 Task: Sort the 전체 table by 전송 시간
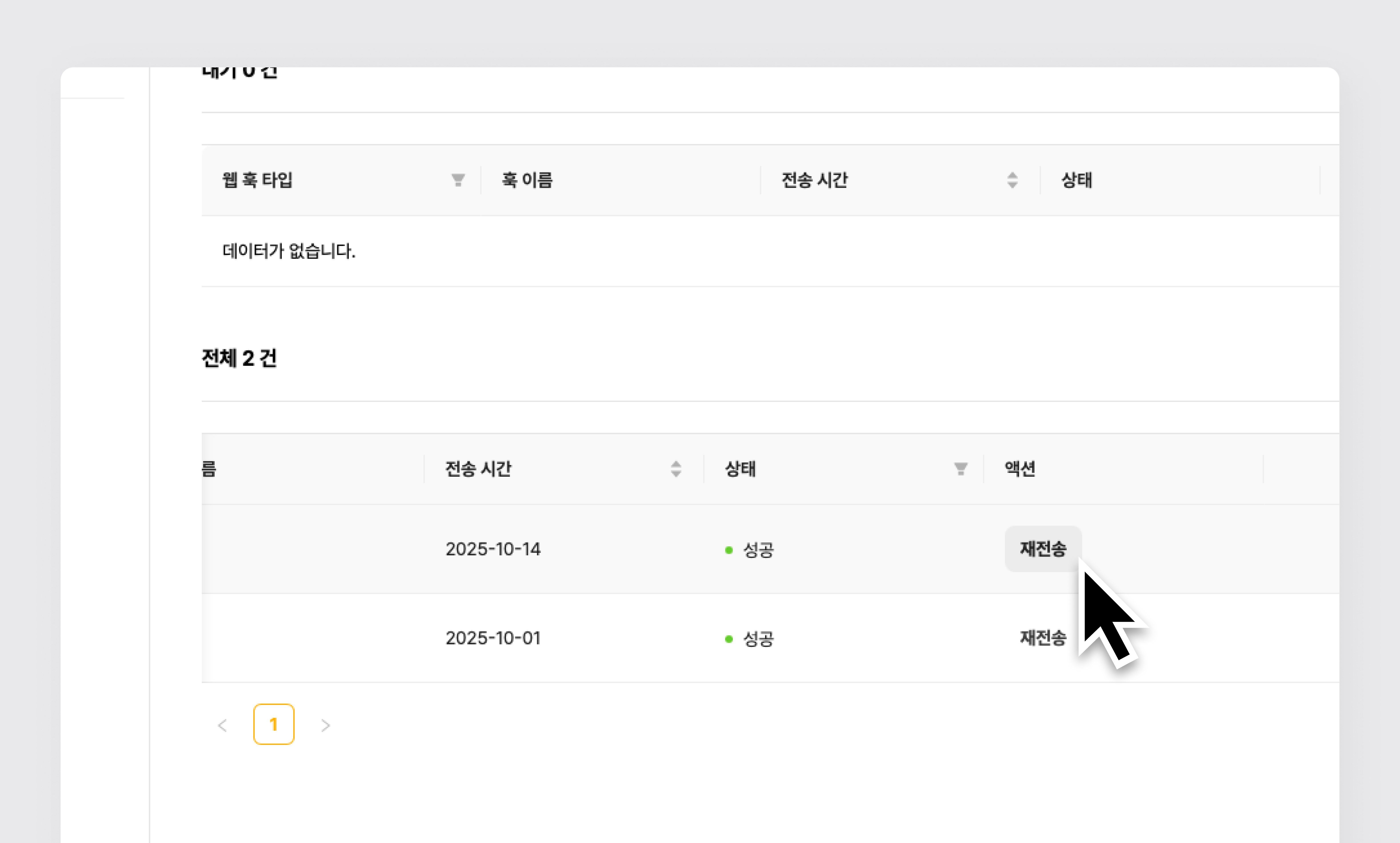click(676, 469)
